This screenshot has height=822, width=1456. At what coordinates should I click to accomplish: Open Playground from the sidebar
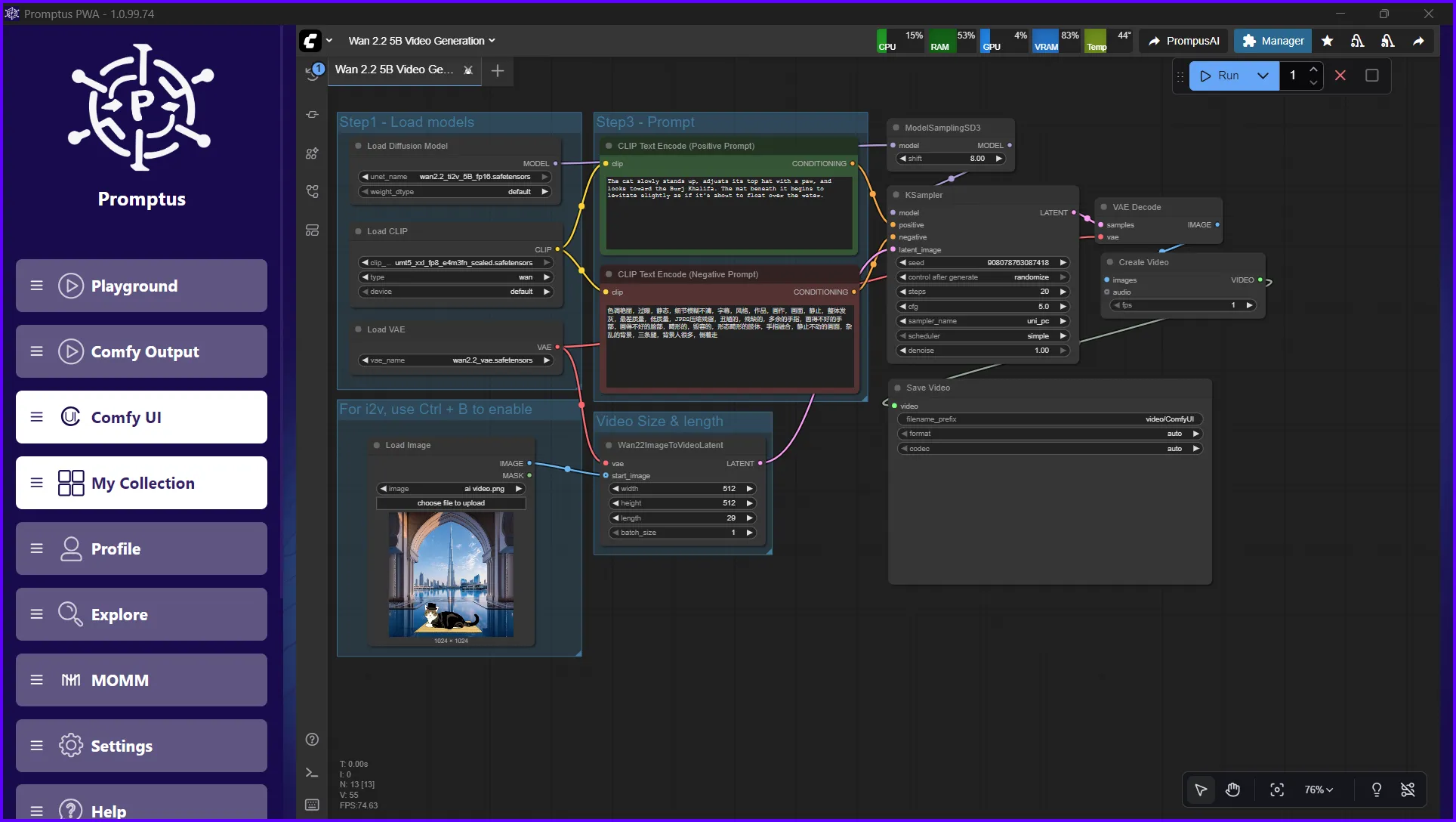coord(140,286)
